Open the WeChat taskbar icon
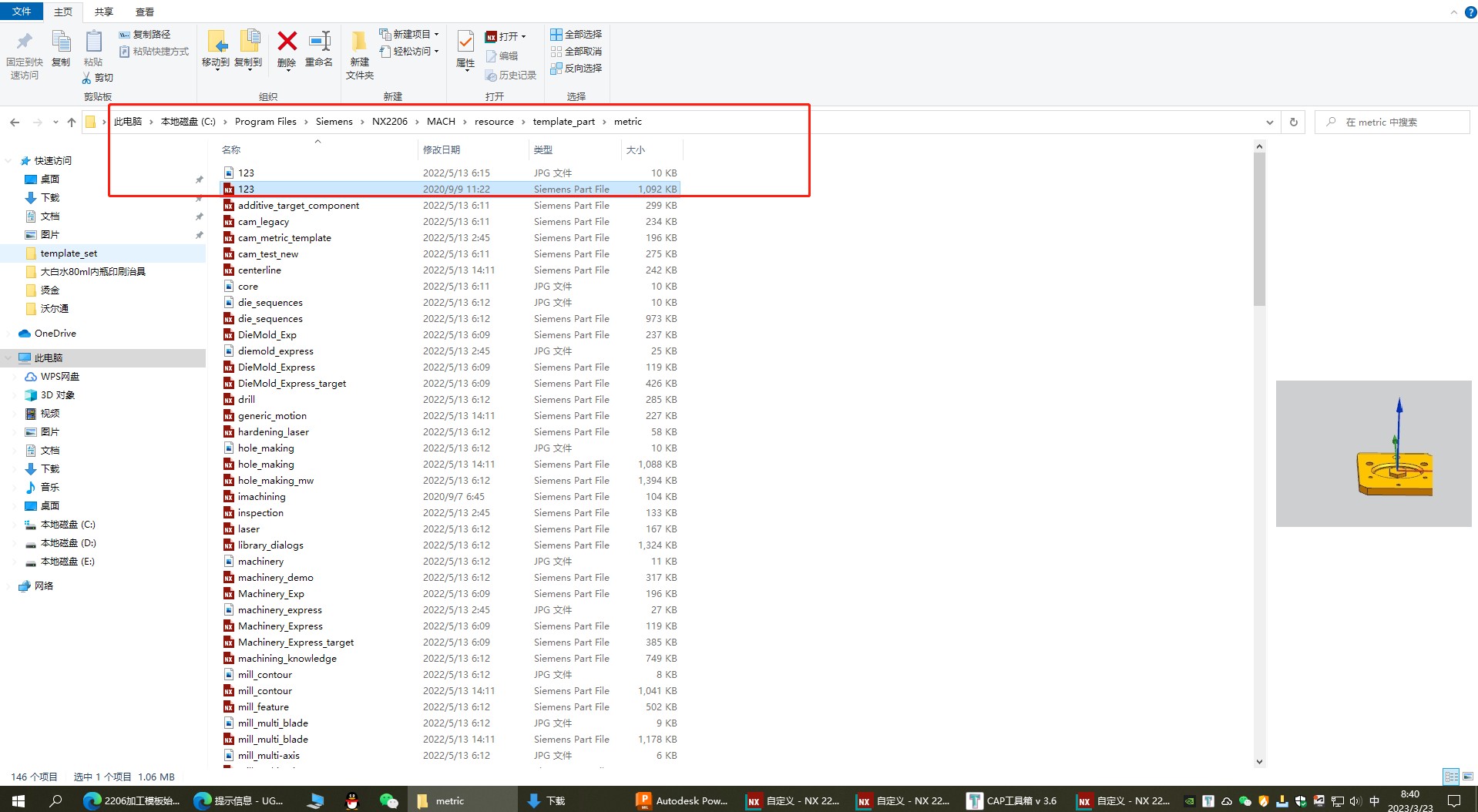Viewport: 1478px width, 812px height. [x=388, y=801]
